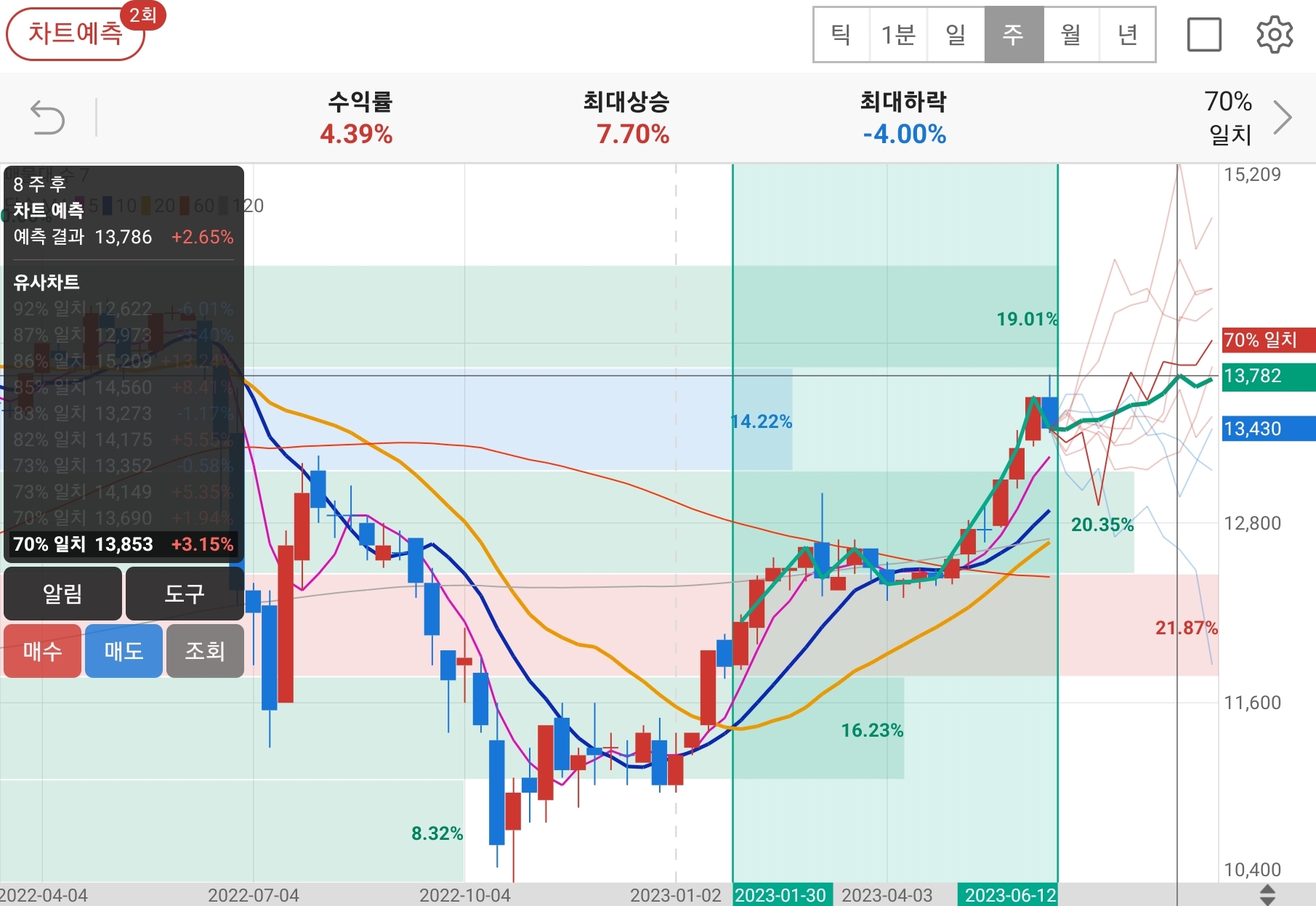Image resolution: width=1316 pixels, height=906 pixels.
Task: Select the 년 yearly timeframe
Action: coord(1127,34)
